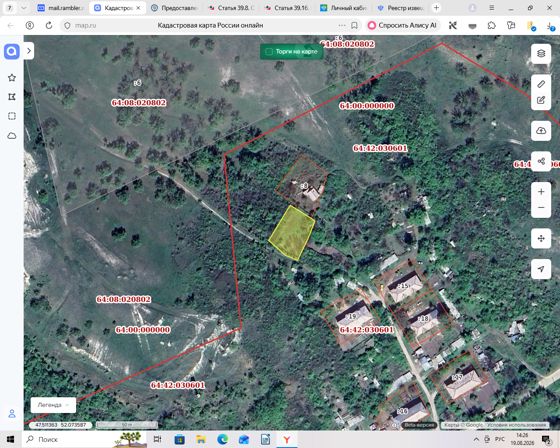Open user profile icon in sidebar

[x=12, y=414]
